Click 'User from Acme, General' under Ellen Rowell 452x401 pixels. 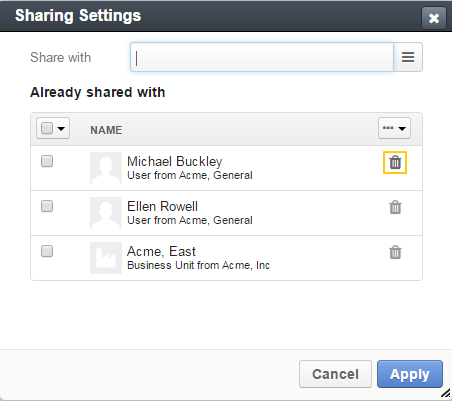(190, 220)
